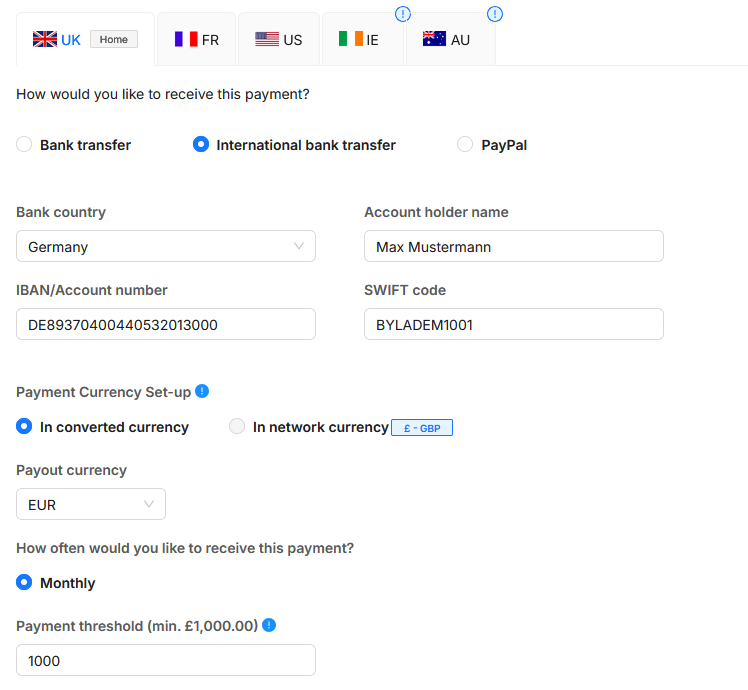Select the Bank transfer radio option
Image resolution: width=748 pixels, height=690 pixels.
25,145
